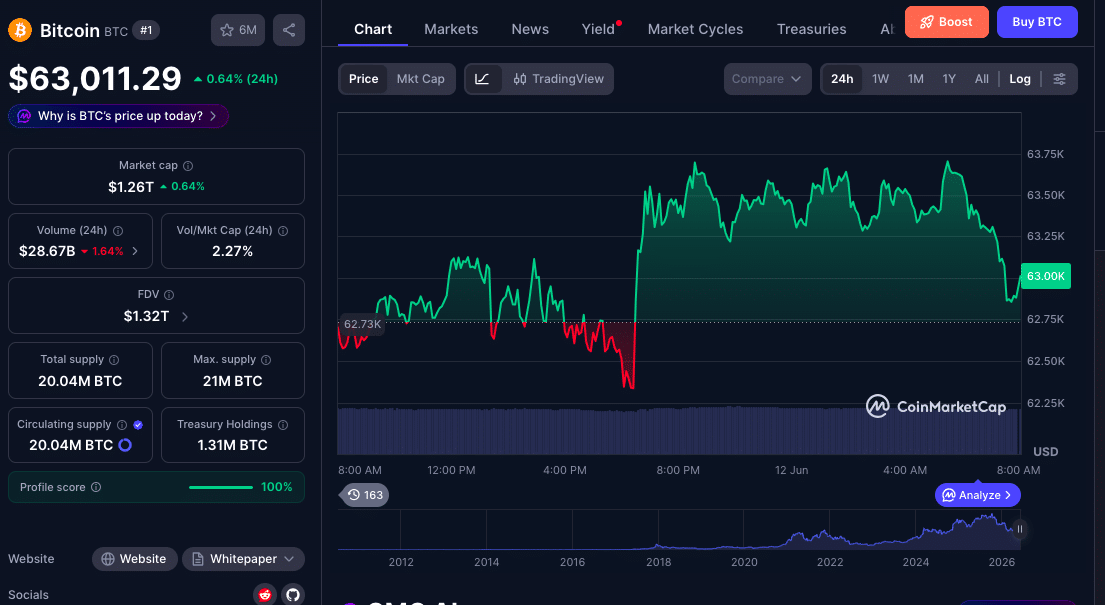1105x605 pixels.
Task: Expand FDV details chevron
Action: [x=185, y=317]
